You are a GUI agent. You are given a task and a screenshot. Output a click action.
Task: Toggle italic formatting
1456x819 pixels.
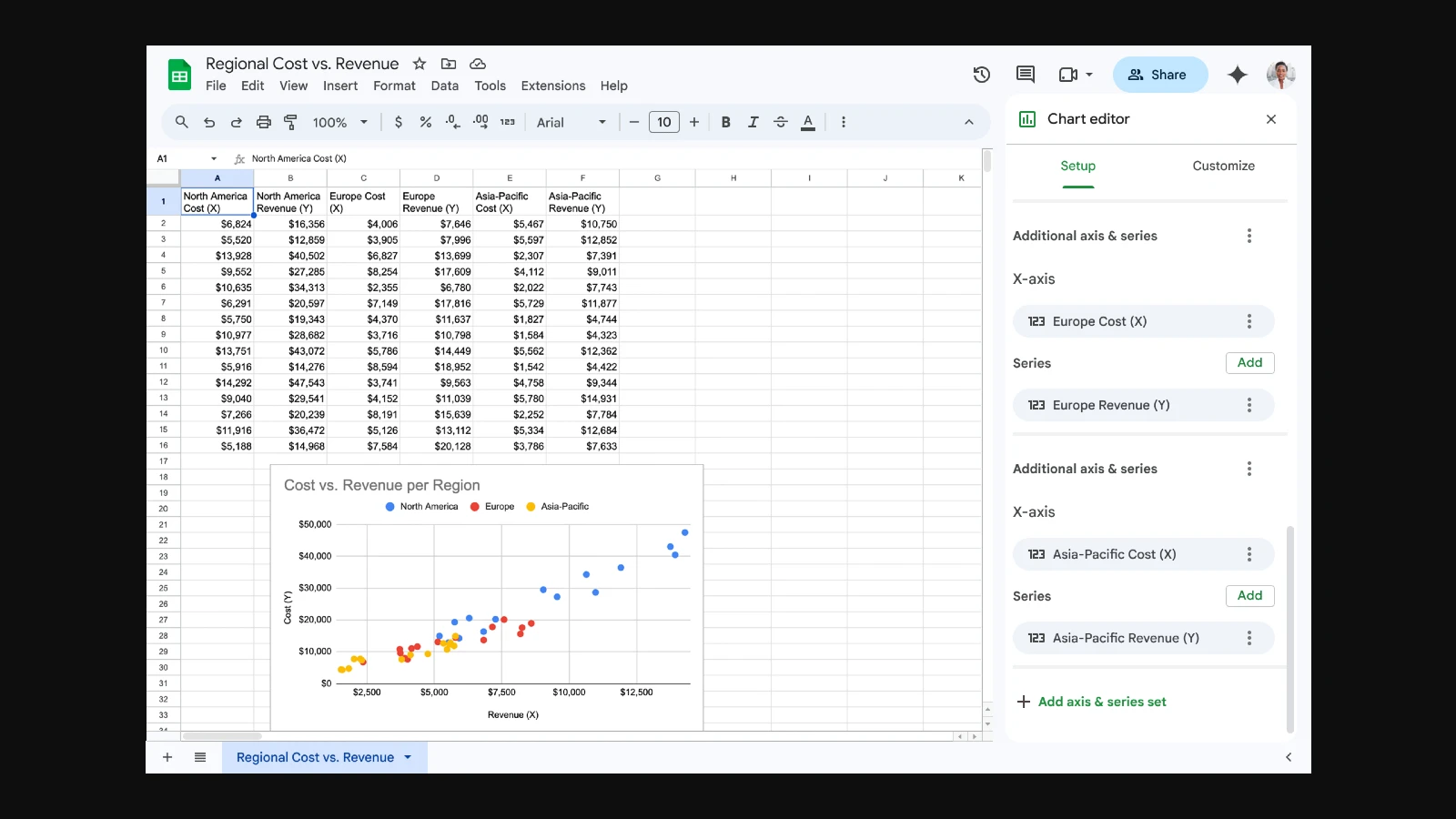tap(753, 122)
